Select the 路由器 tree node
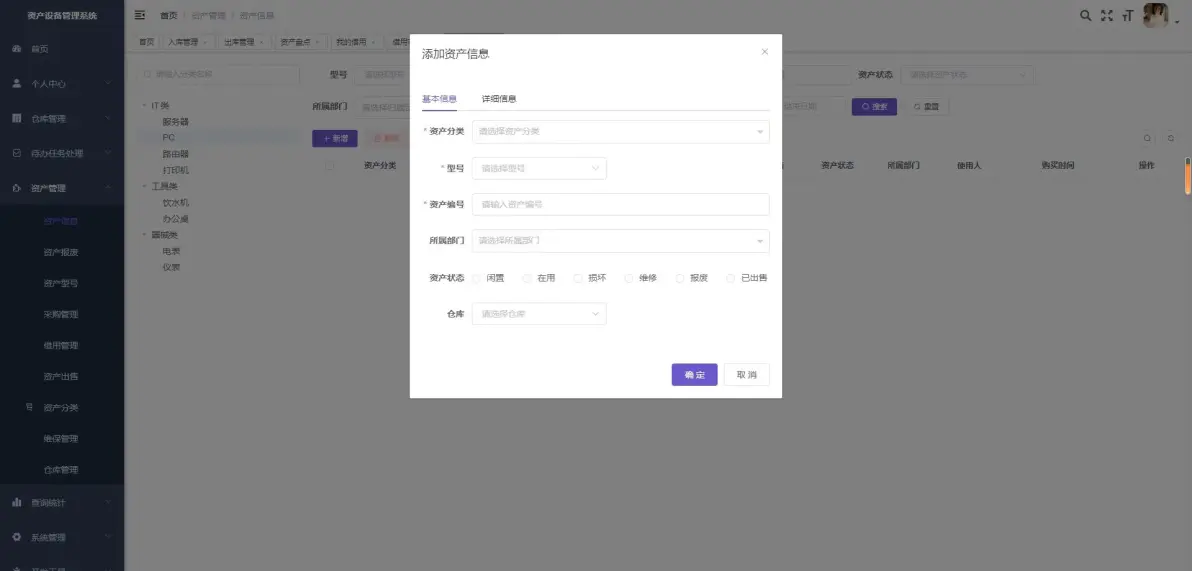Viewport: 1192px width, 571px height. pyautogui.click(x=176, y=154)
